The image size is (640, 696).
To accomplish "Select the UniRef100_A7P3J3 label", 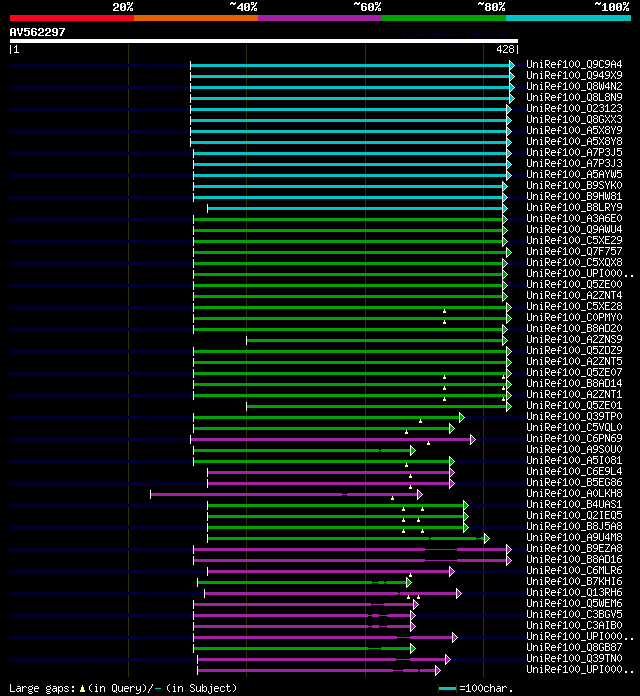I will (574, 163).
